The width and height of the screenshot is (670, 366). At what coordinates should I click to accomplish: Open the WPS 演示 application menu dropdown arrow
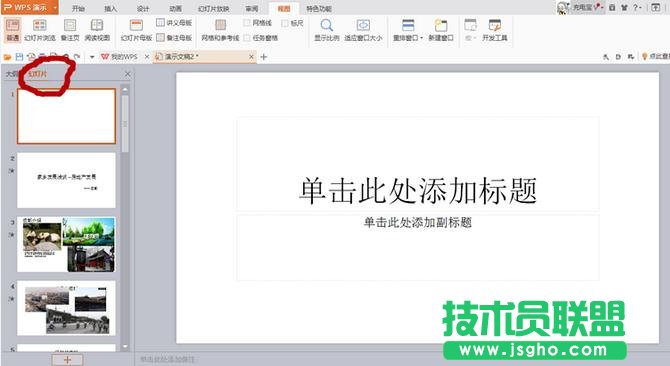(x=55, y=8)
